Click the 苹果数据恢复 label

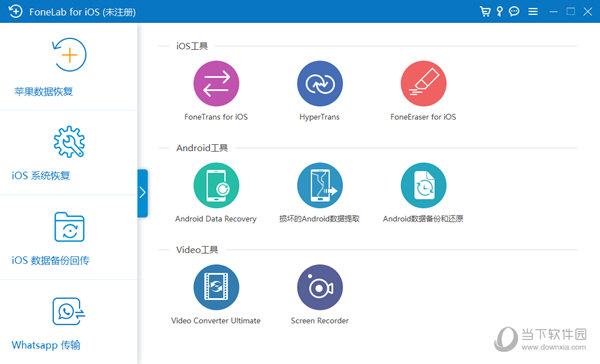coord(43,91)
